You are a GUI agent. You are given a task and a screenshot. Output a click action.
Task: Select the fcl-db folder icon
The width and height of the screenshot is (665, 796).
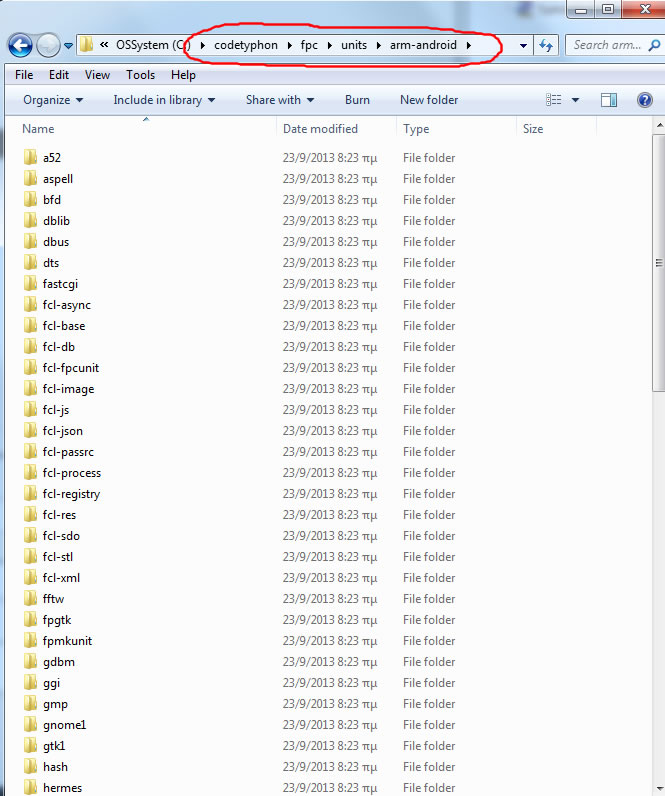[30, 346]
